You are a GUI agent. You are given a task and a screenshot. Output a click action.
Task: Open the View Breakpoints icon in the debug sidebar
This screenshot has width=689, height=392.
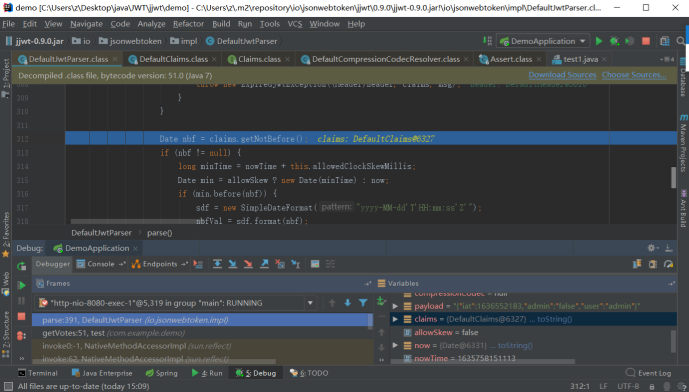pyautogui.click(x=21, y=336)
